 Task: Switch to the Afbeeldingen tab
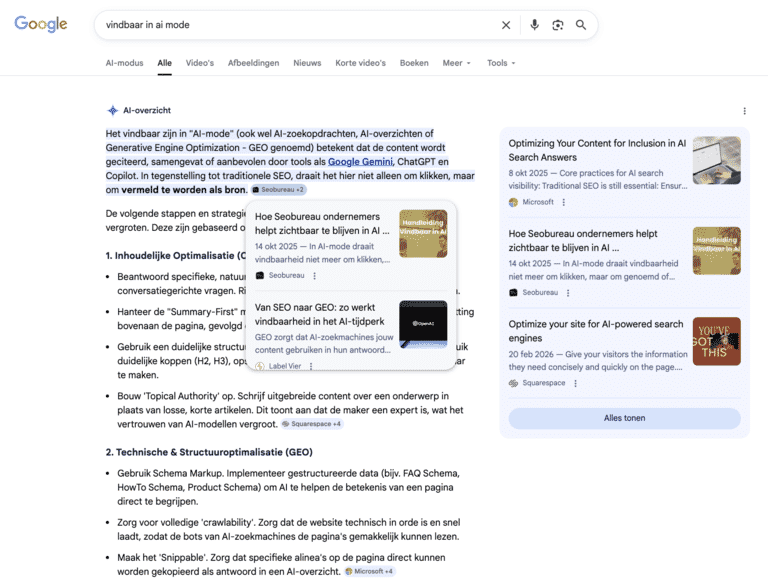click(253, 63)
